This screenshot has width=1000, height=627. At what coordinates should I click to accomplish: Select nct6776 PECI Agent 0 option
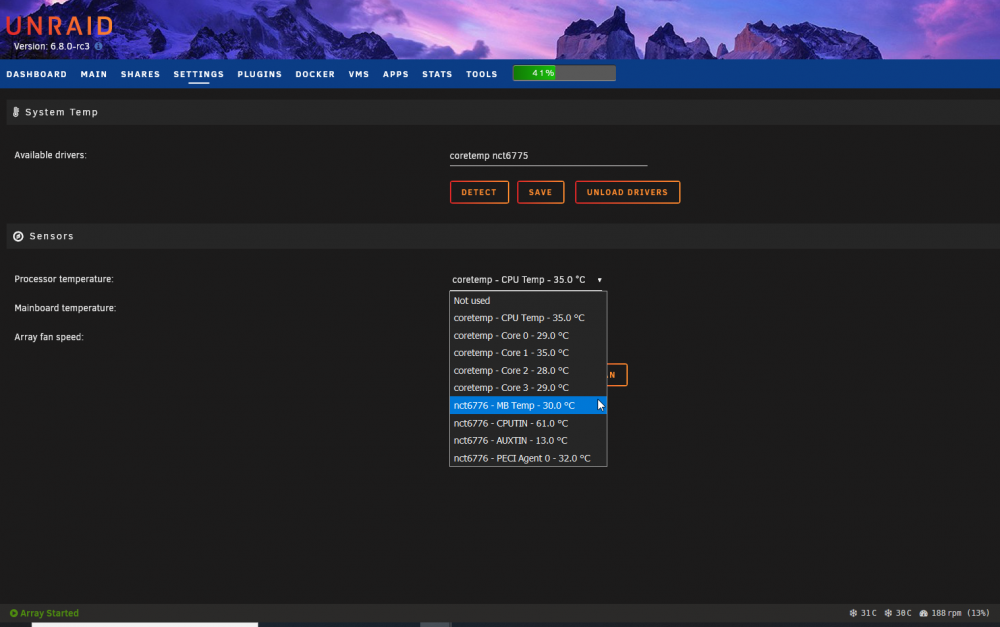coord(528,458)
